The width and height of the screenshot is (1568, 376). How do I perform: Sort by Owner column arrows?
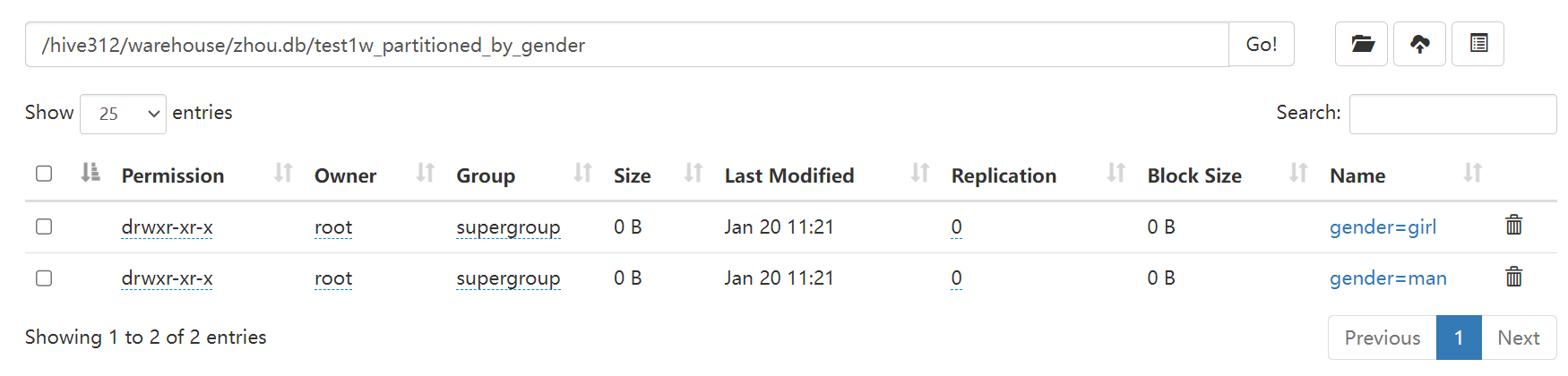(x=426, y=172)
